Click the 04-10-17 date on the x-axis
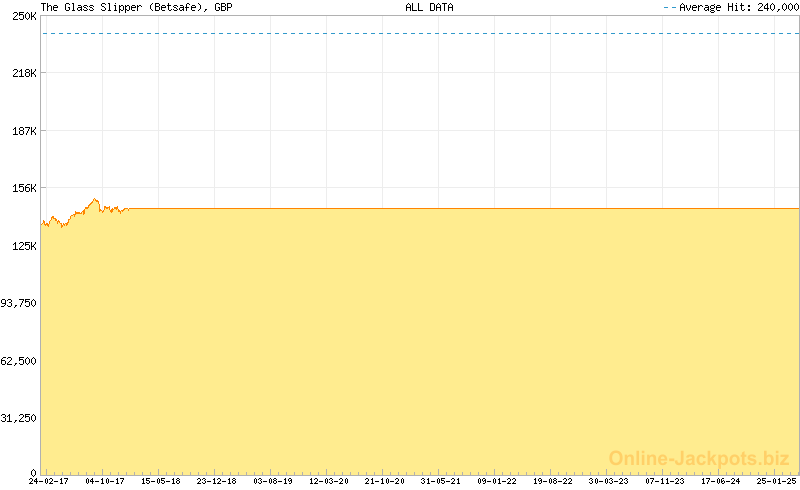800x490 pixels. pyautogui.click(x=105, y=481)
